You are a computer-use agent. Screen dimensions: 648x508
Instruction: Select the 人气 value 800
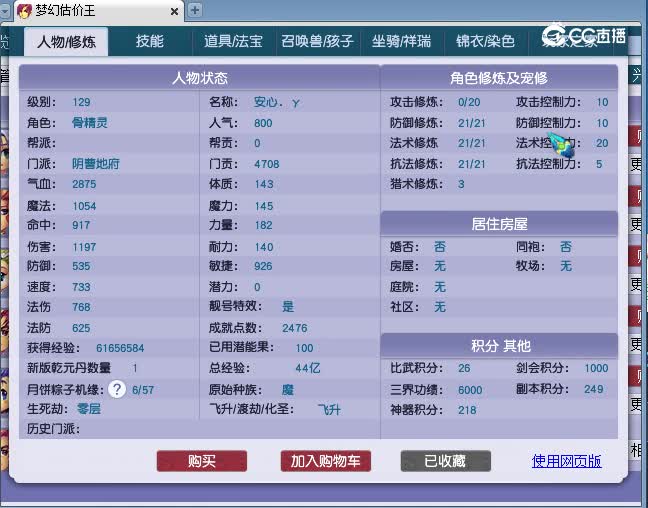[263, 123]
